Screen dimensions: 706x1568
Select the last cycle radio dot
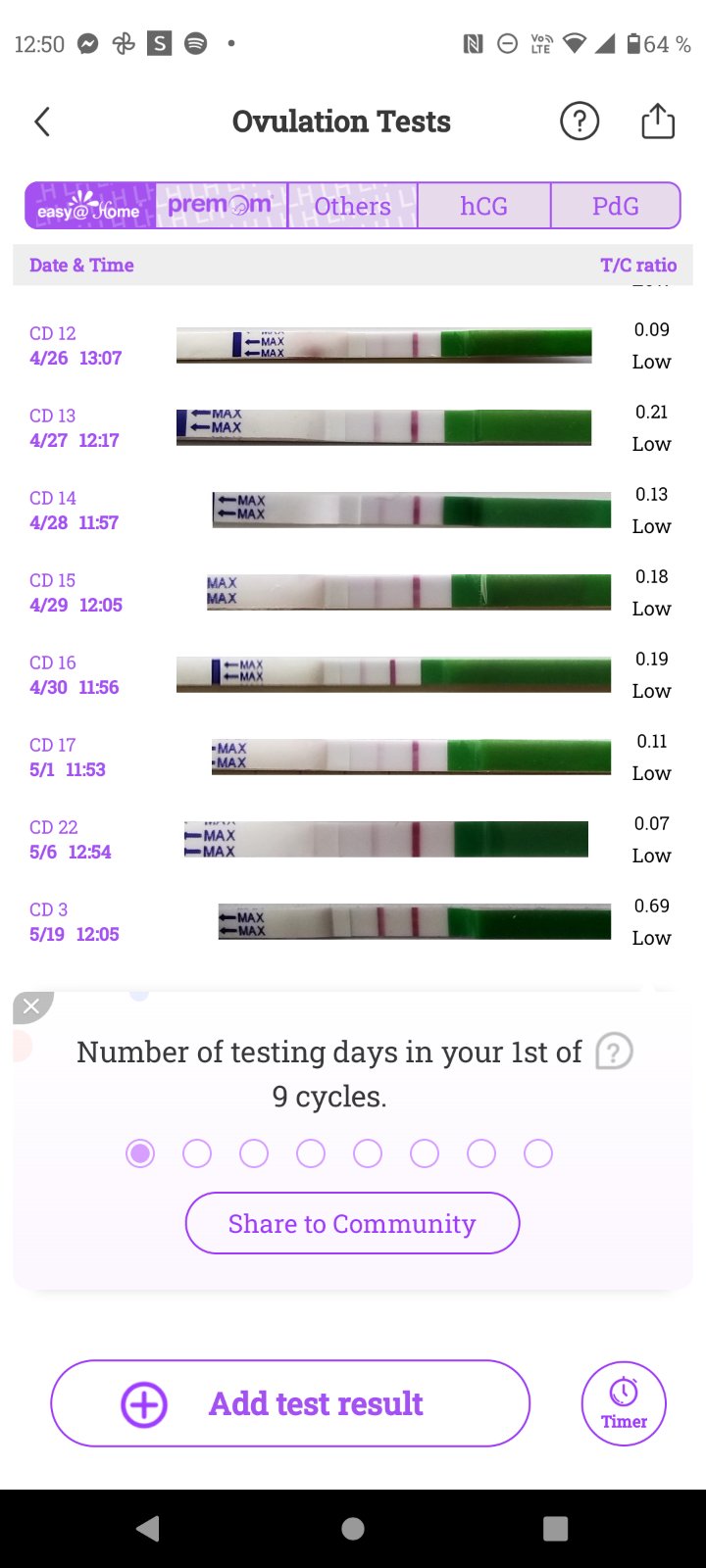(538, 1153)
